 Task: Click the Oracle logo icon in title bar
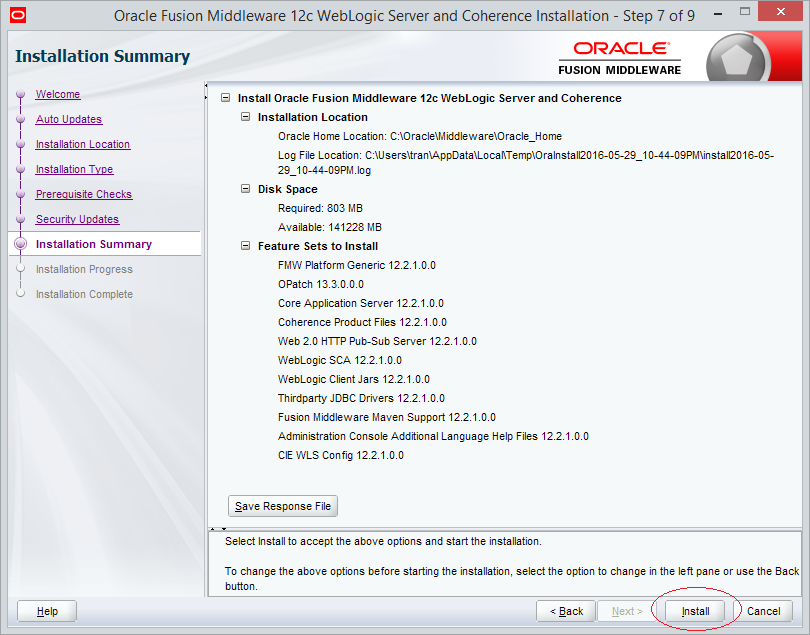coord(18,15)
